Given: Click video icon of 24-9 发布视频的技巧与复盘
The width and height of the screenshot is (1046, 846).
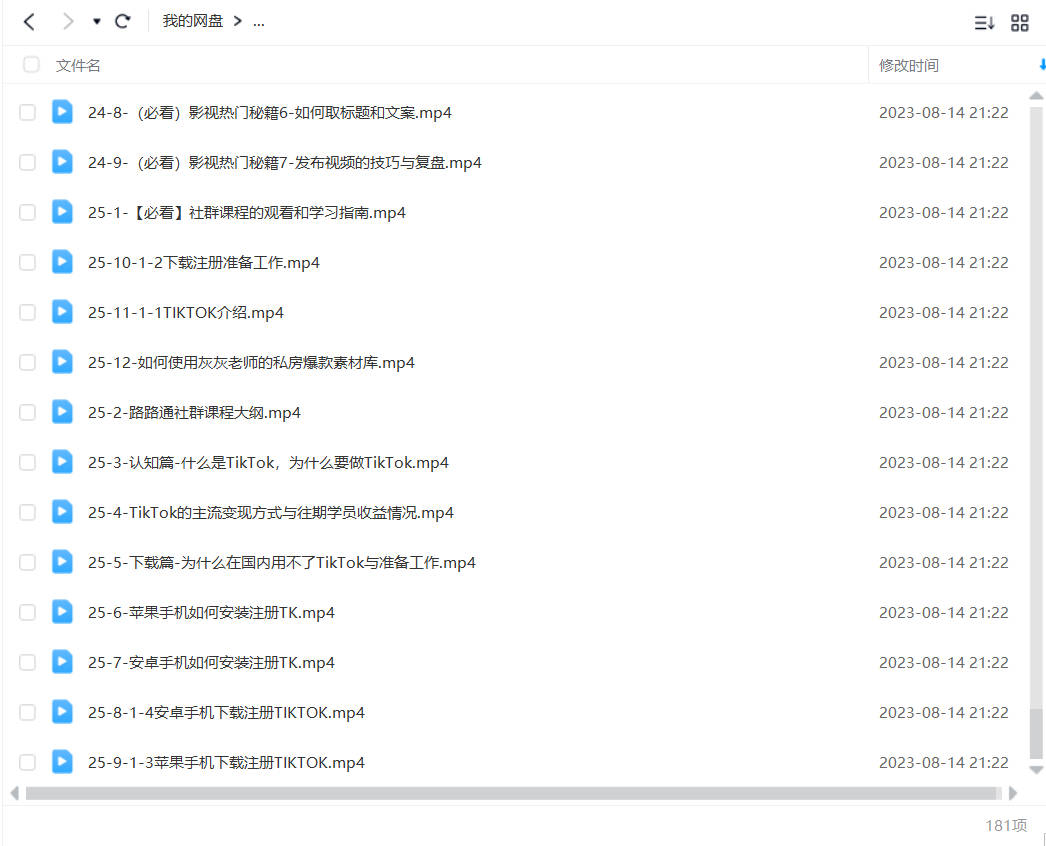Looking at the screenshot, I should click(62, 161).
